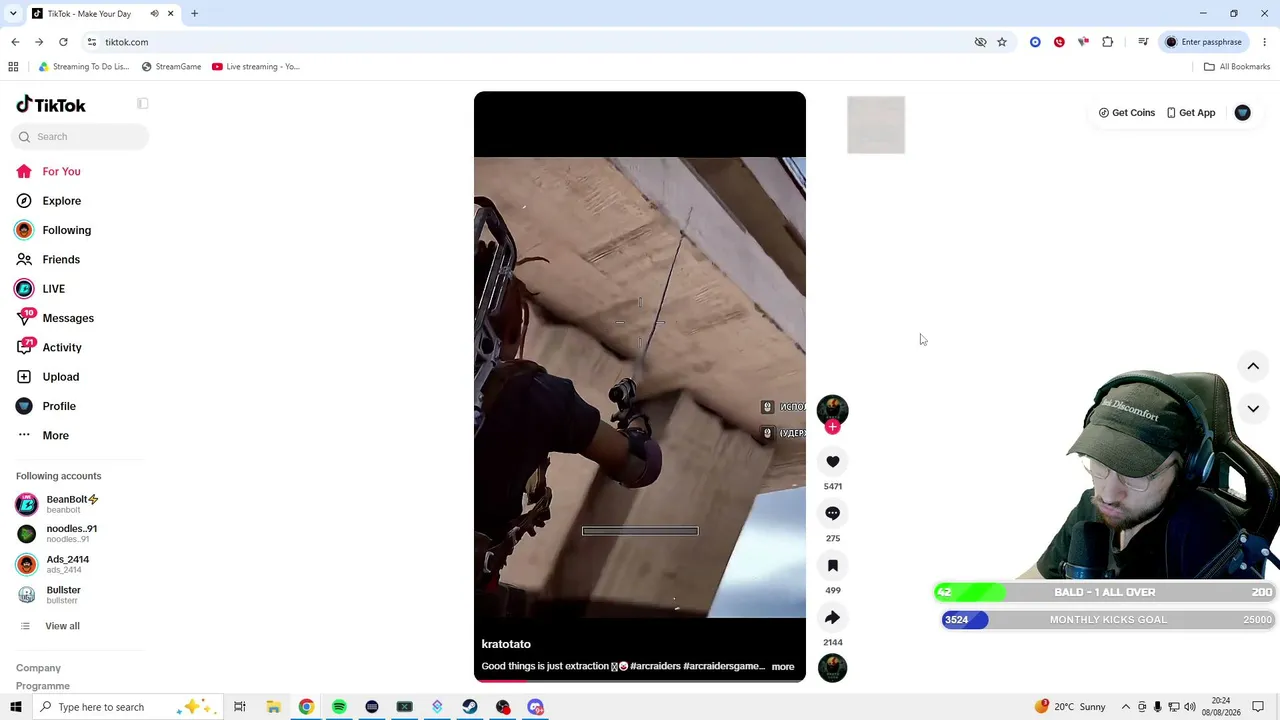Viewport: 1280px width, 720px height.
Task: Open Streaming To Do List bookmark
Action: (x=84, y=67)
